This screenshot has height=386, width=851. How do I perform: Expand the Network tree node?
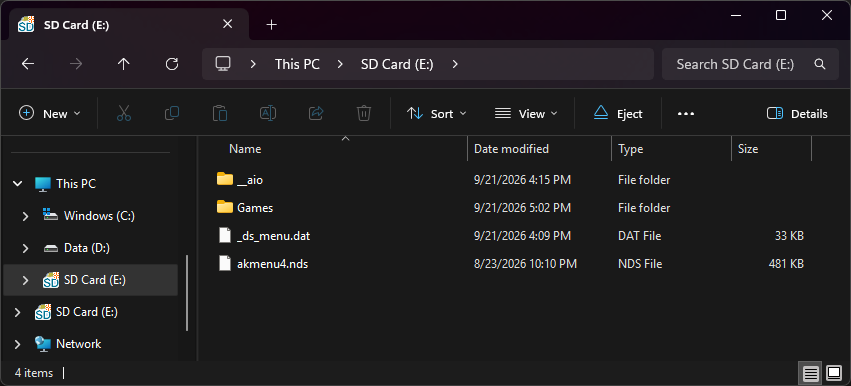click(18, 344)
